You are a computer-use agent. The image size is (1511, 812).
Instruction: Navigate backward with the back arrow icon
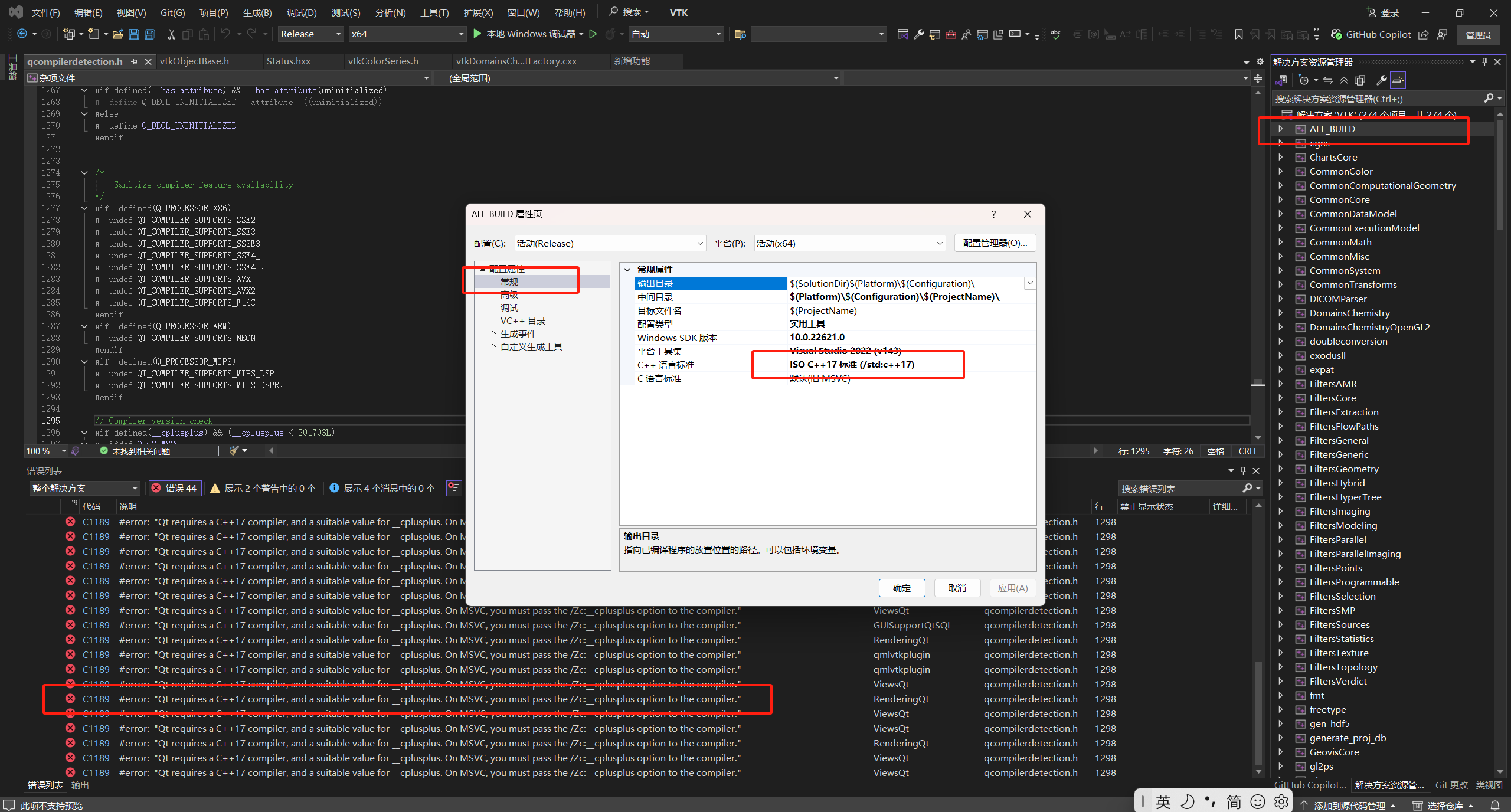[22, 34]
